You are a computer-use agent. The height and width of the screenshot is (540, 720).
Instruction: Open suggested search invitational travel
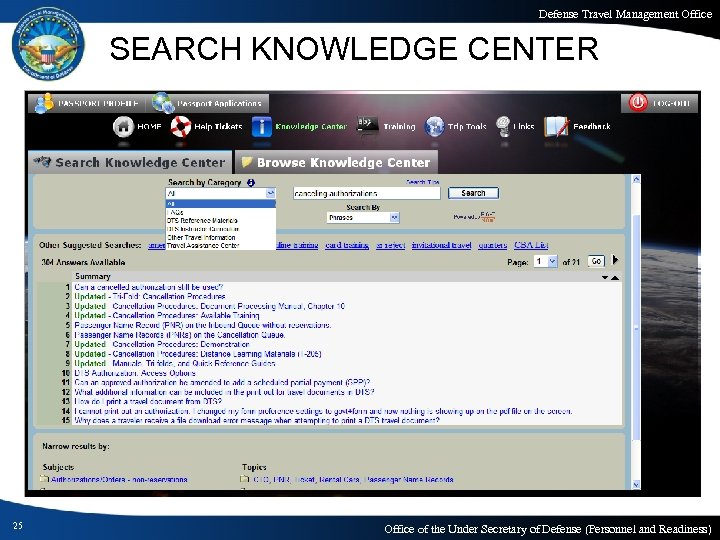point(441,245)
